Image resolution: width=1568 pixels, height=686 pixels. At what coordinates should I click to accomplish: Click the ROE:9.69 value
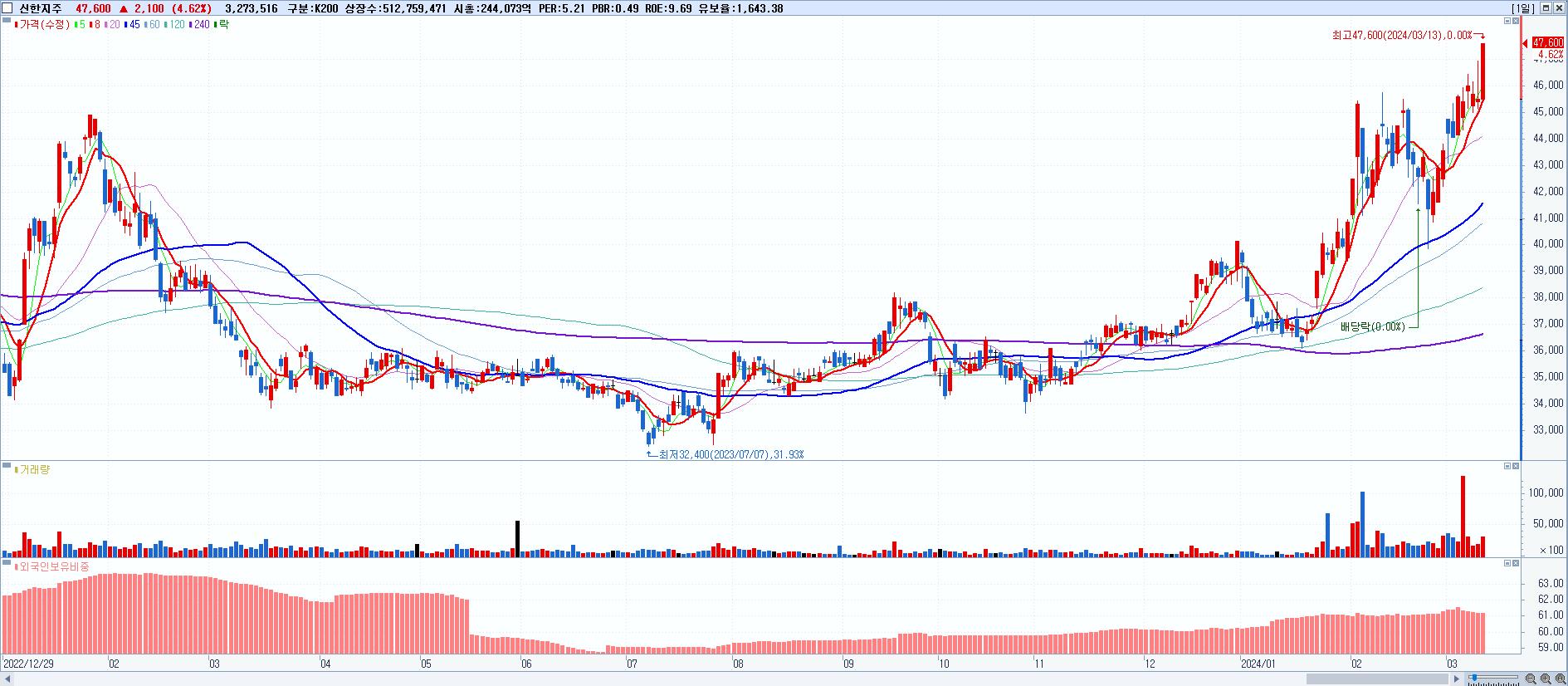tap(668, 8)
